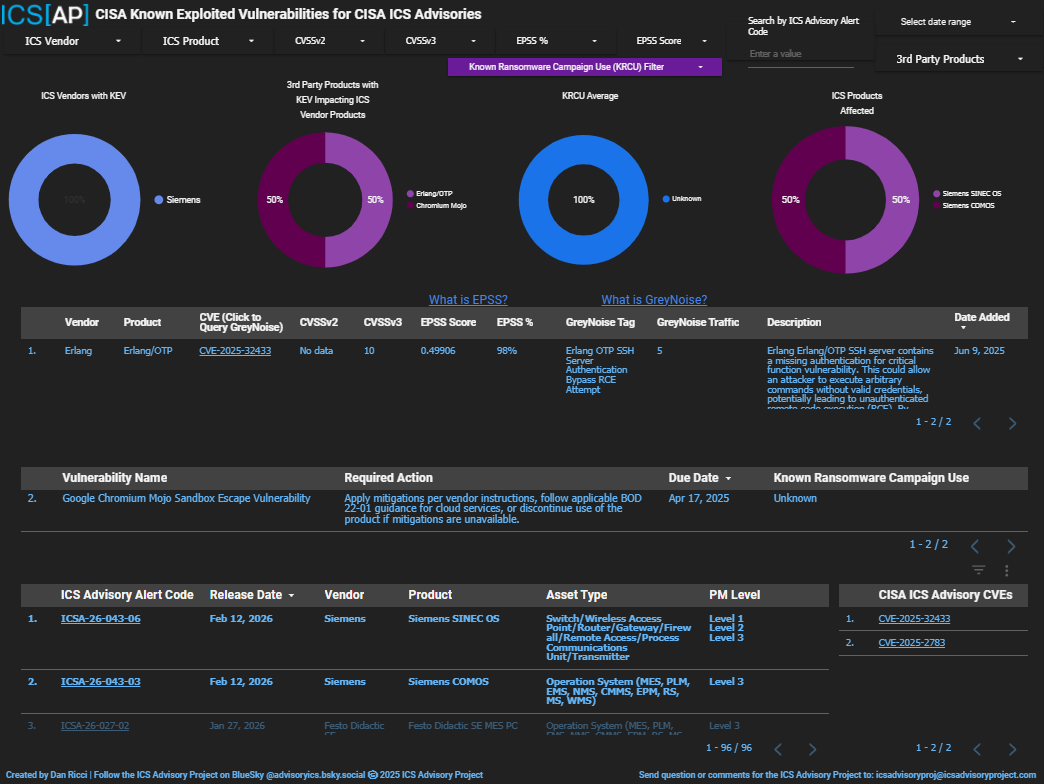Click next page arrow under ICS Advisory table
Screen dimensions: 1044x784
click(812, 749)
